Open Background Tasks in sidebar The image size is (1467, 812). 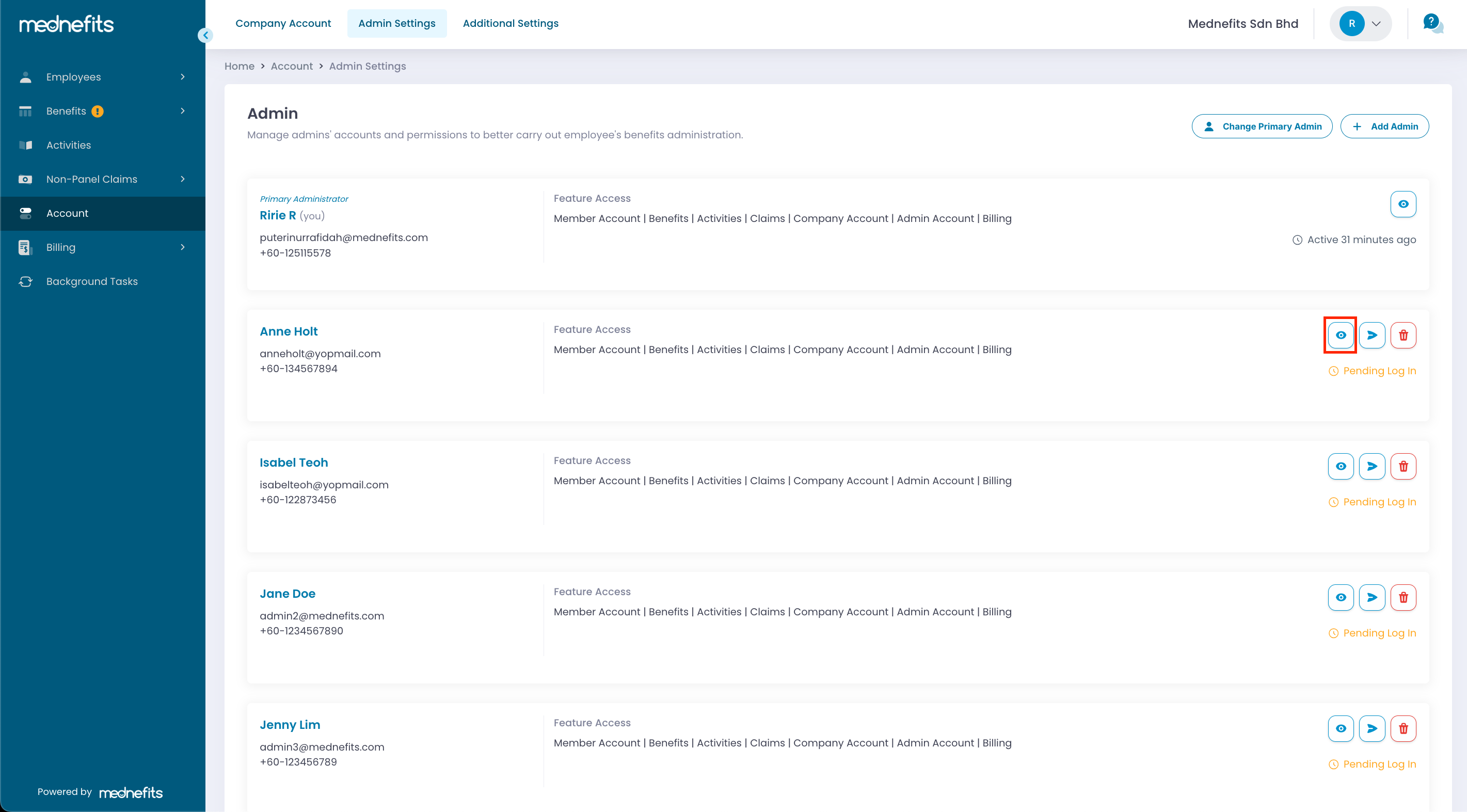92,281
